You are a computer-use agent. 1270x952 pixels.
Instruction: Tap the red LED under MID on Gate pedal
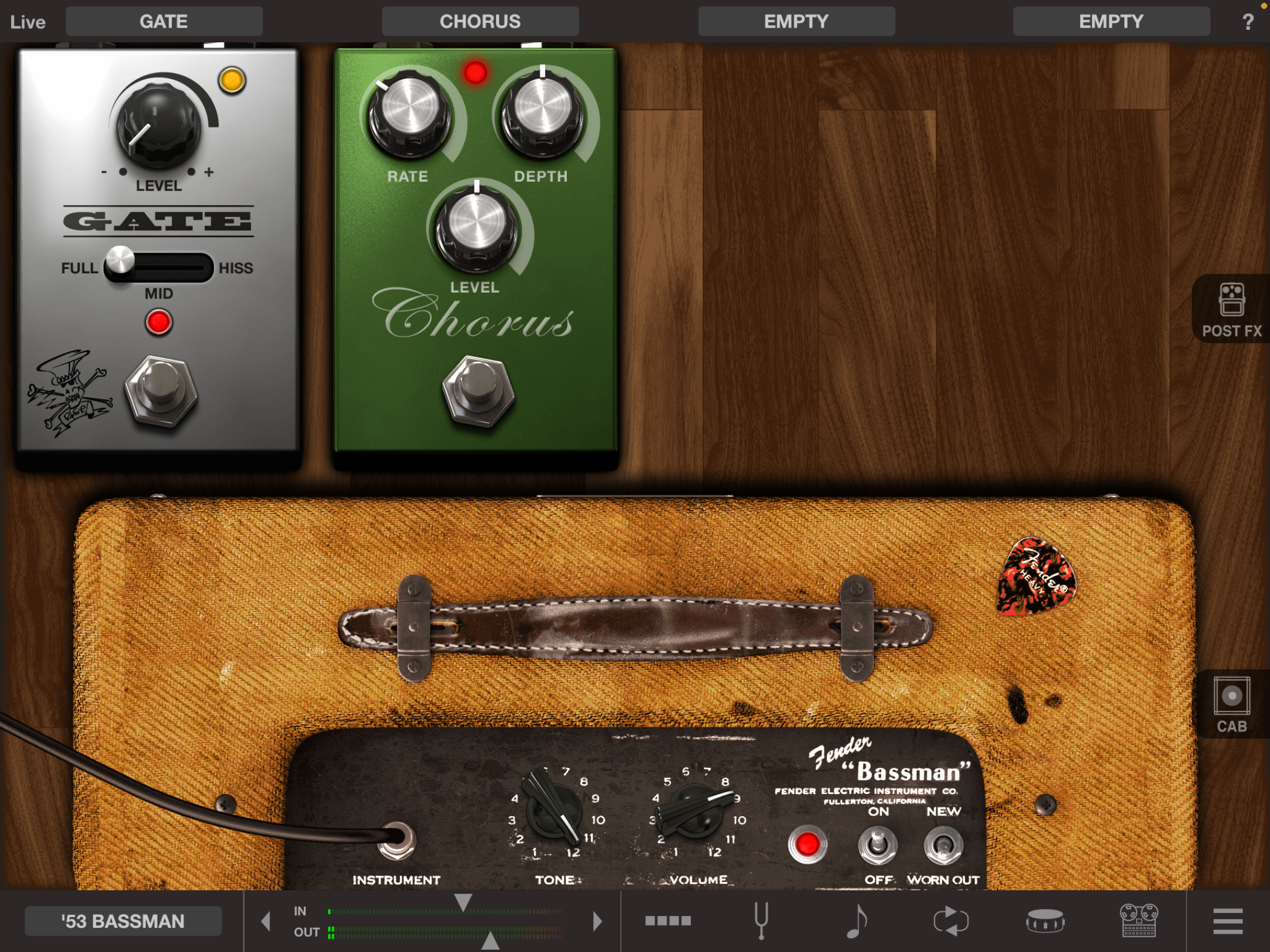[x=159, y=323]
